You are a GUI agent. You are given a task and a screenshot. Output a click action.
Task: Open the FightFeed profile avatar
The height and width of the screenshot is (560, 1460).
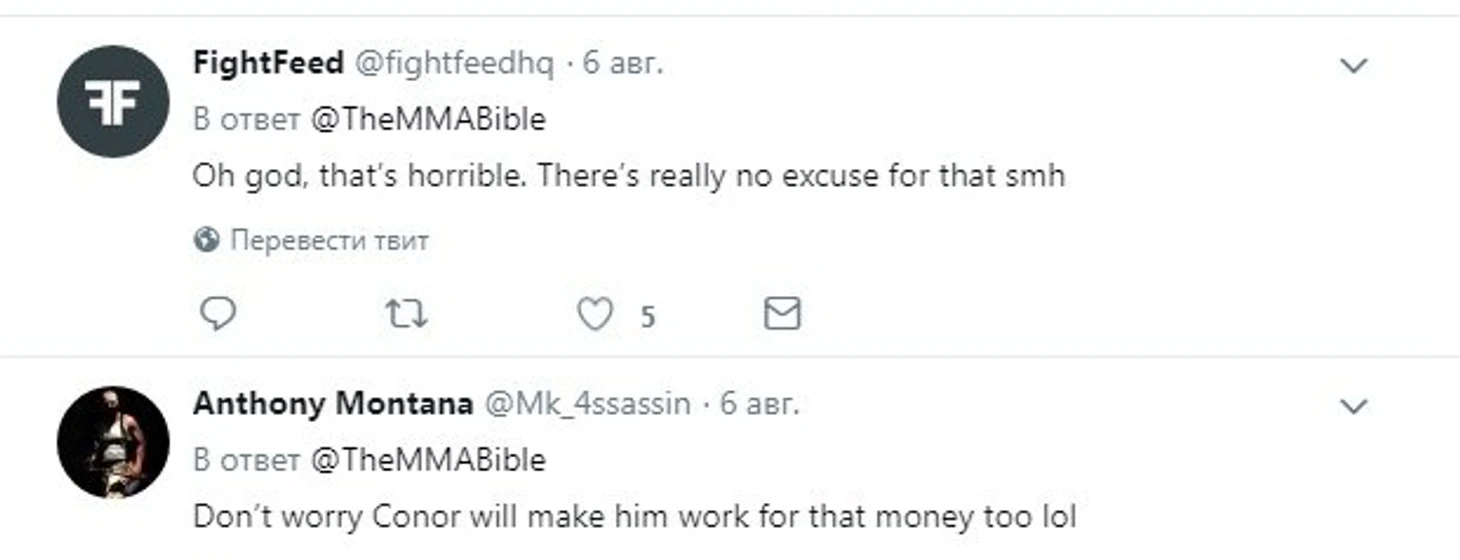(x=113, y=101)
